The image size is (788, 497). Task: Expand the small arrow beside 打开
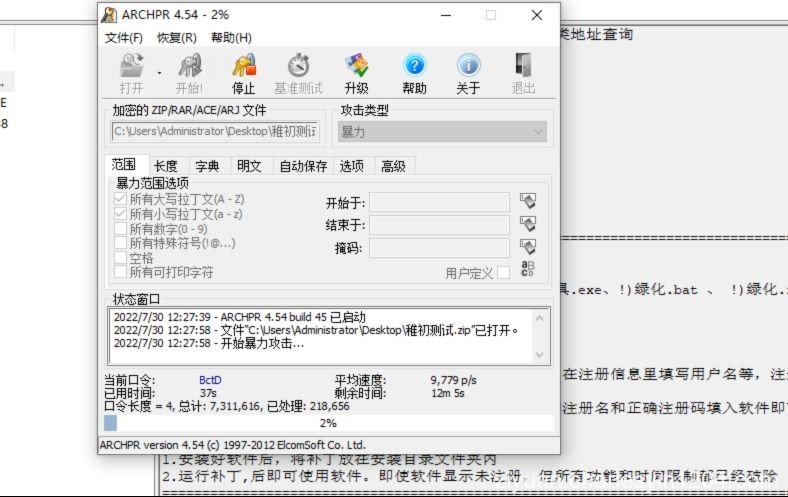[159, 73]
